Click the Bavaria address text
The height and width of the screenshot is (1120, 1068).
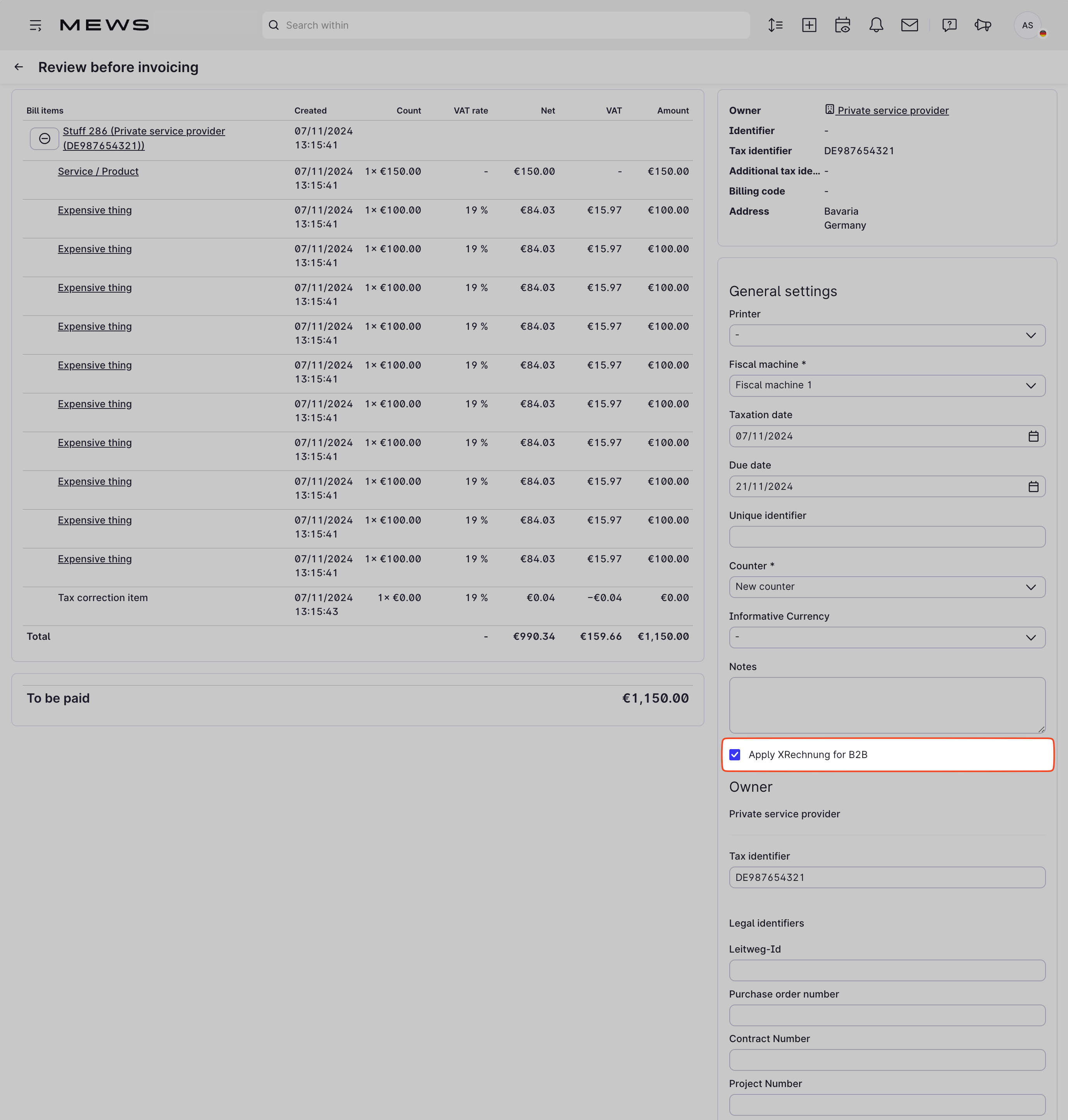point(841,211)
